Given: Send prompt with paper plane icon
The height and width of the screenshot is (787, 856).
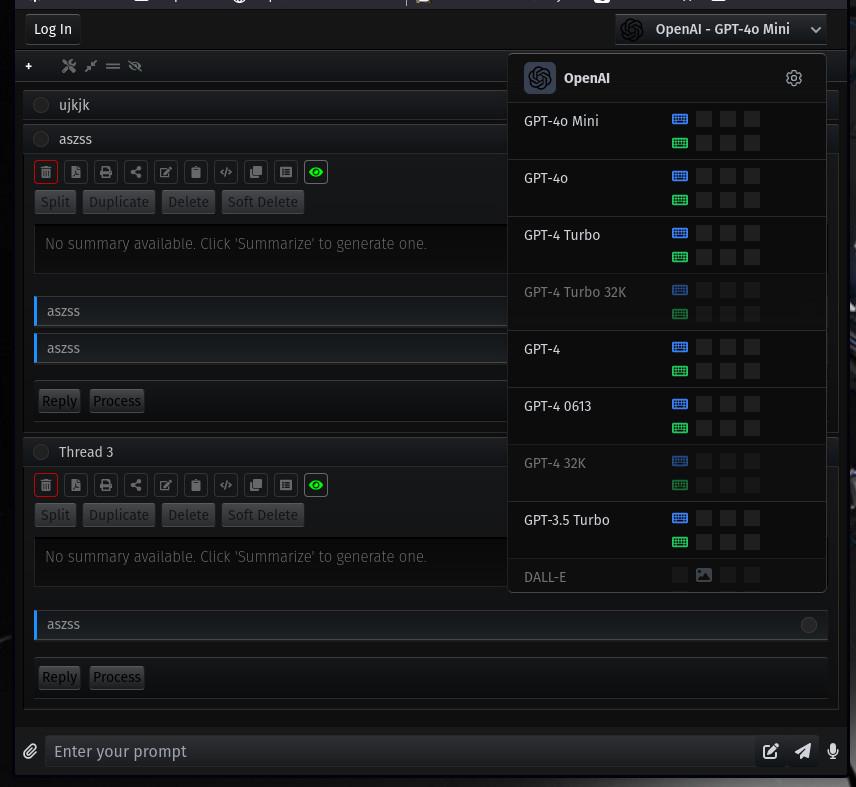Looking at the screenshot, I should [x=802, y=752].
